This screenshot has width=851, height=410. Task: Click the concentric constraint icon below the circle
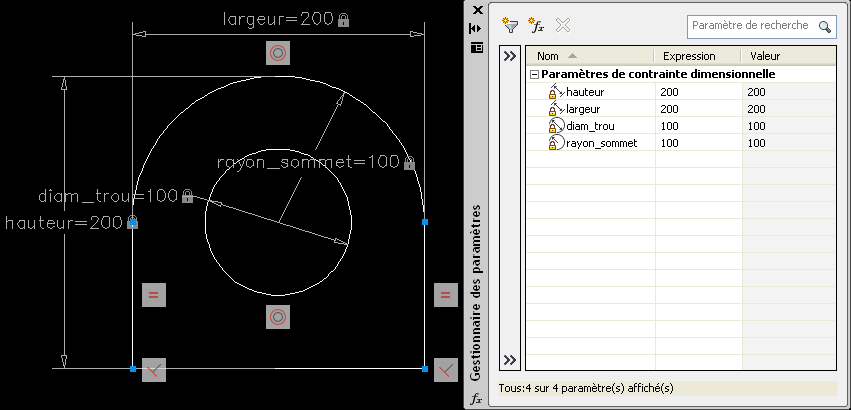point(278,317)
